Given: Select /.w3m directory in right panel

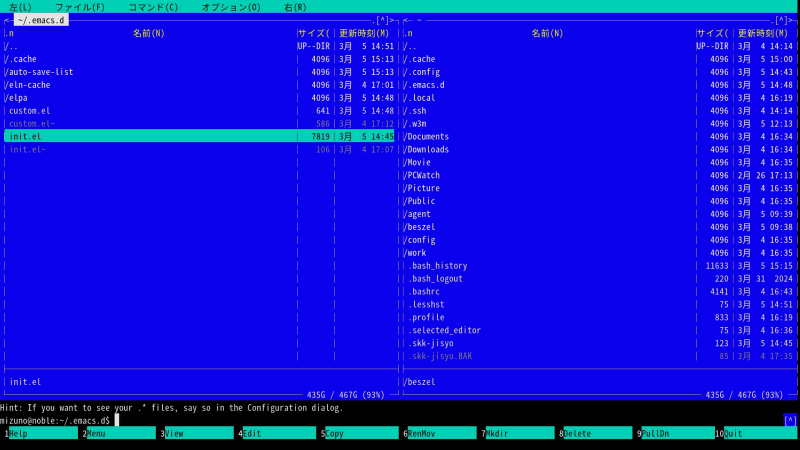Looking at the screenshot, I should pyautogui.click(x=598, y=124).
